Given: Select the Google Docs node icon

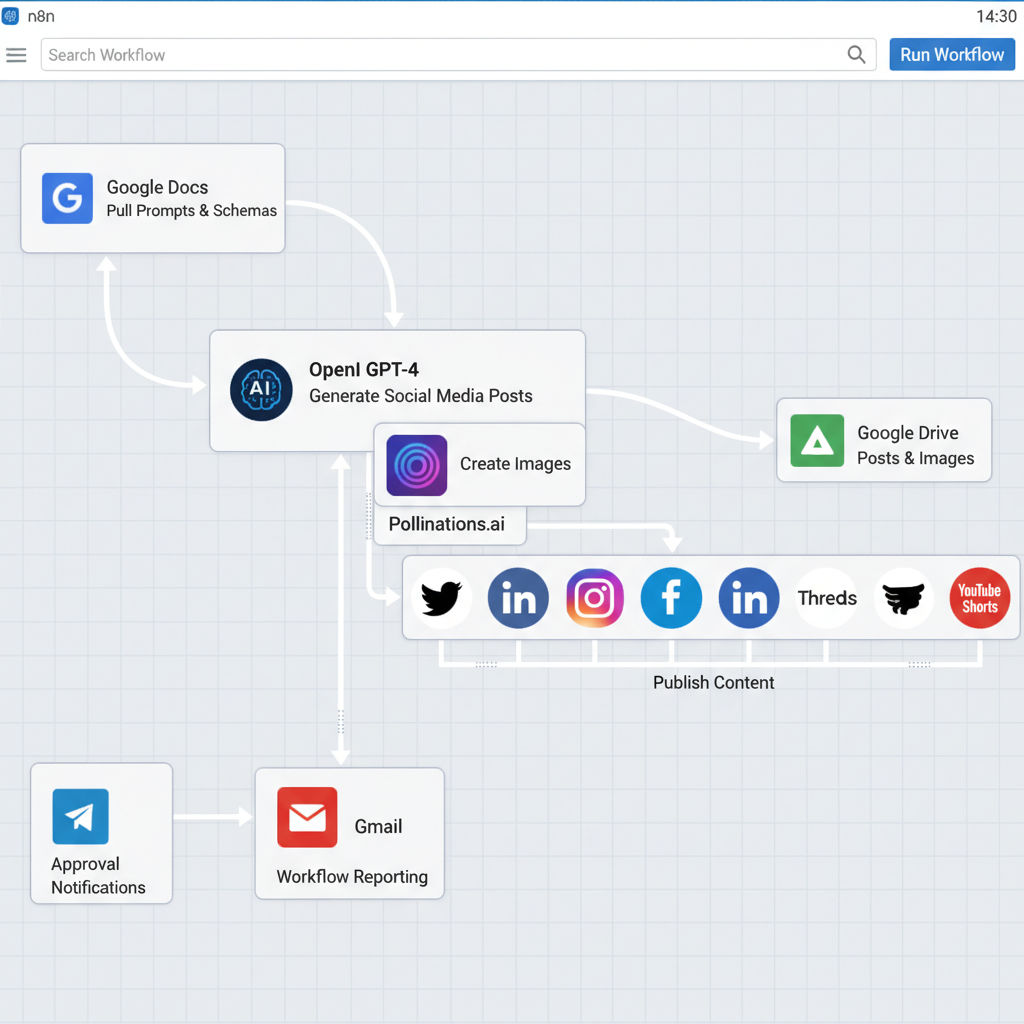Looking at the screenshot, I should pyautogui.click(x=67, y=197).
